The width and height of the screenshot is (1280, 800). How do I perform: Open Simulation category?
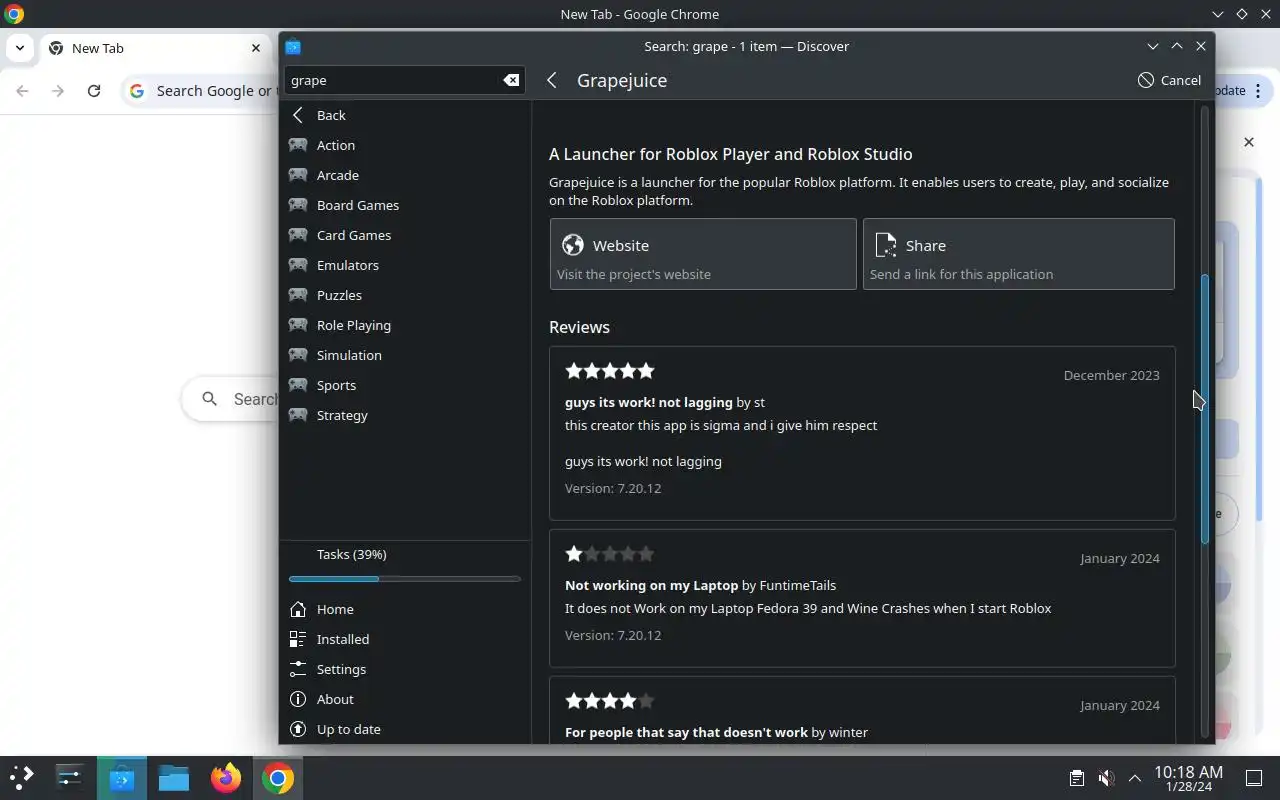click(x=405, y=355)
